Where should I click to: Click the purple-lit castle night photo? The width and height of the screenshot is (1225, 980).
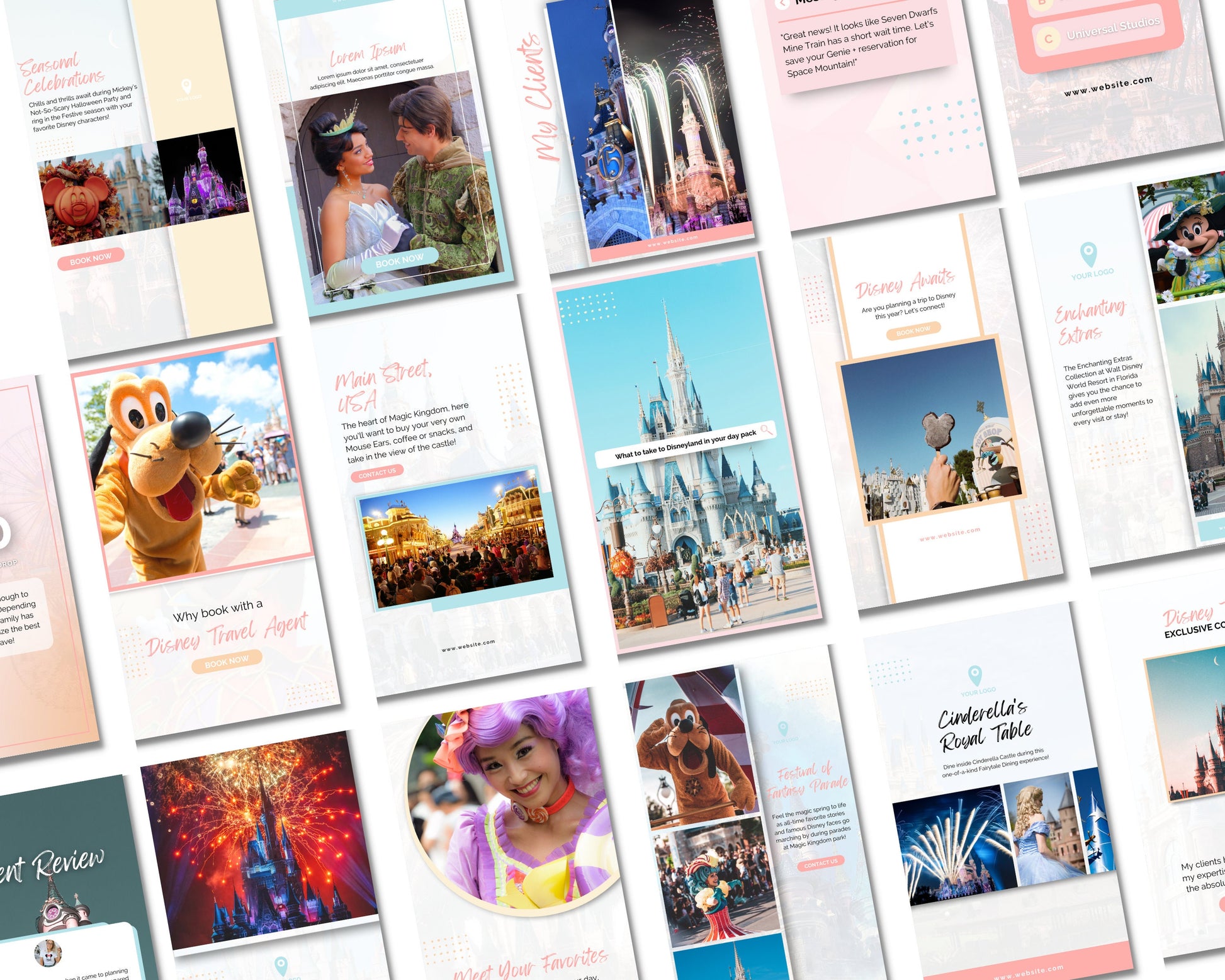[203, 177]
